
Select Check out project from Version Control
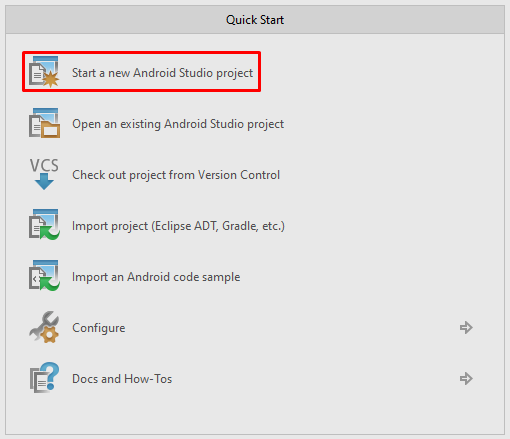click(176, 175)
